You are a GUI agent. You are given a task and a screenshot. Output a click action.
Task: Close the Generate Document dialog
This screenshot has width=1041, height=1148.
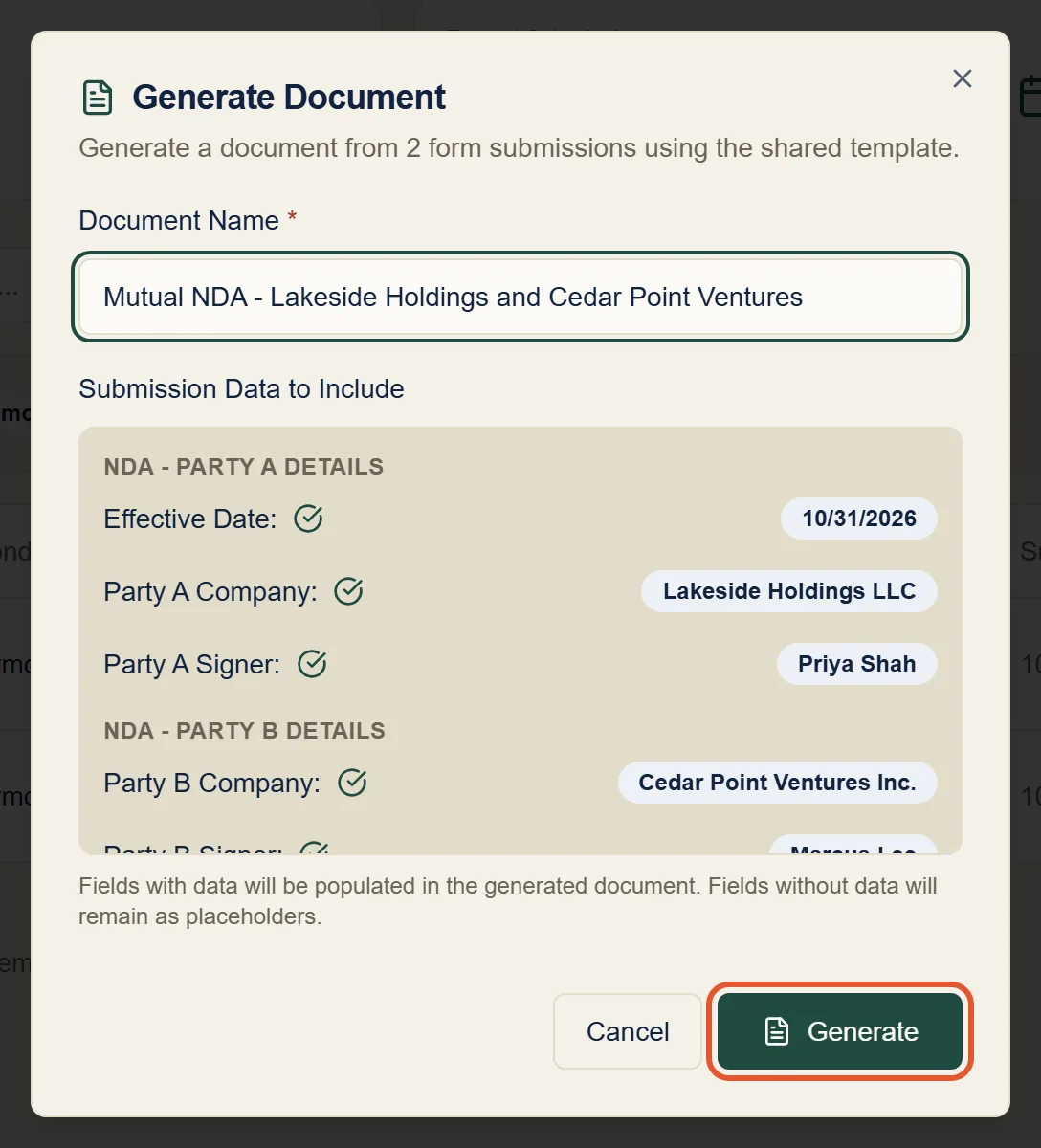[x=963, y=78]
